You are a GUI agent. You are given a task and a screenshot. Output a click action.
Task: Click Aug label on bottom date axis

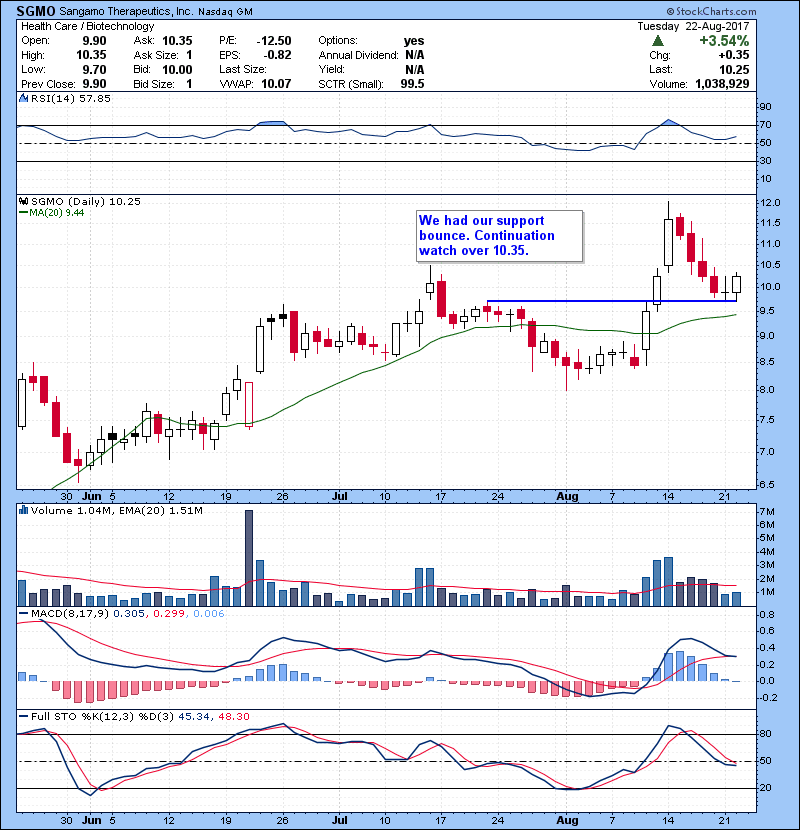tap(567, 820)
